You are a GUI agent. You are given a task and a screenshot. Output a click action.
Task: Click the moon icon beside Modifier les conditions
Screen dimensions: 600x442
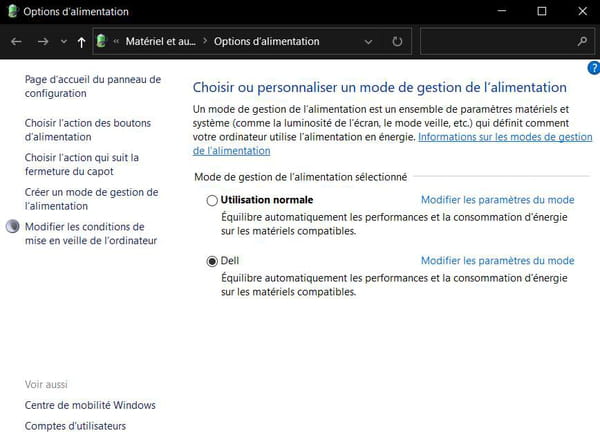click(13, 227)
